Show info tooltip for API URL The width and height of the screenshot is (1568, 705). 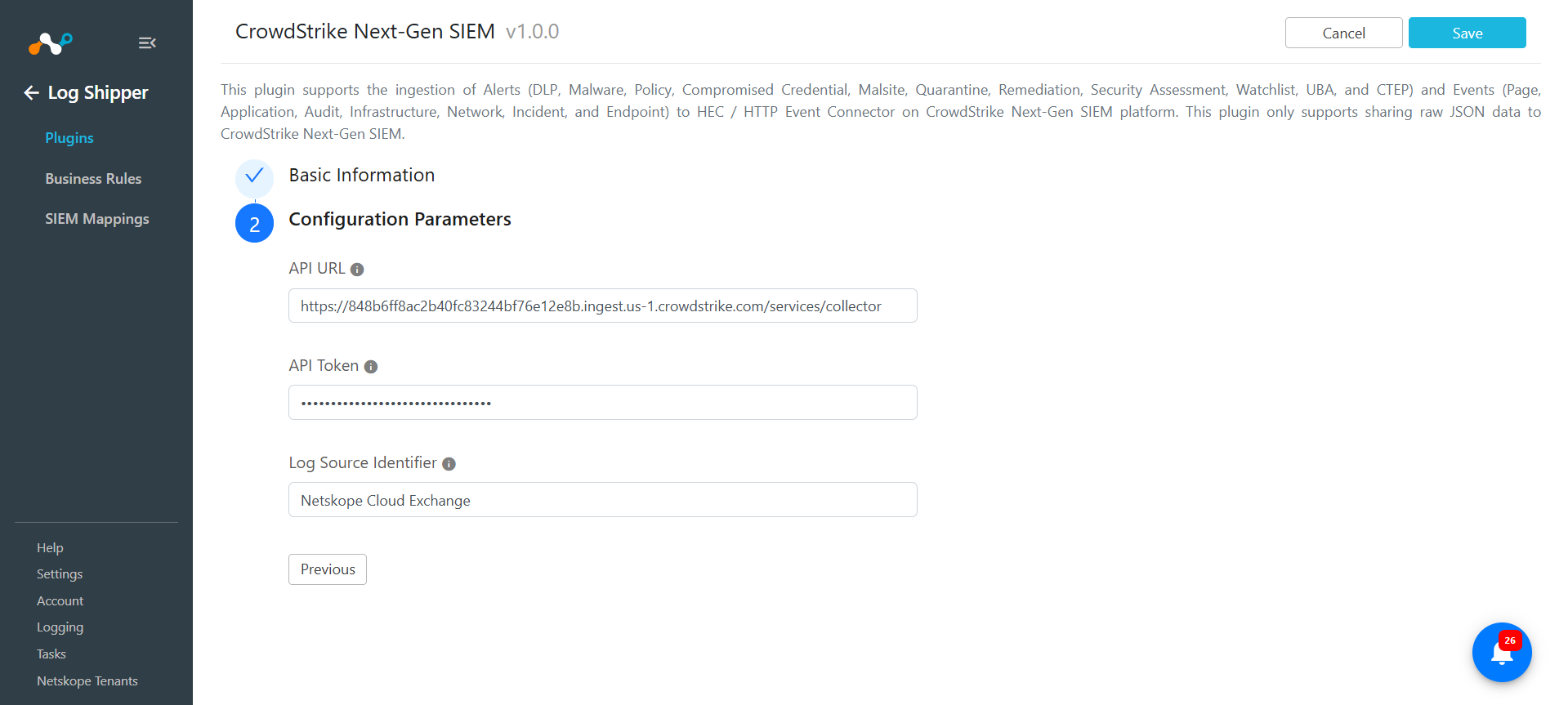click(x=357, y=270)
